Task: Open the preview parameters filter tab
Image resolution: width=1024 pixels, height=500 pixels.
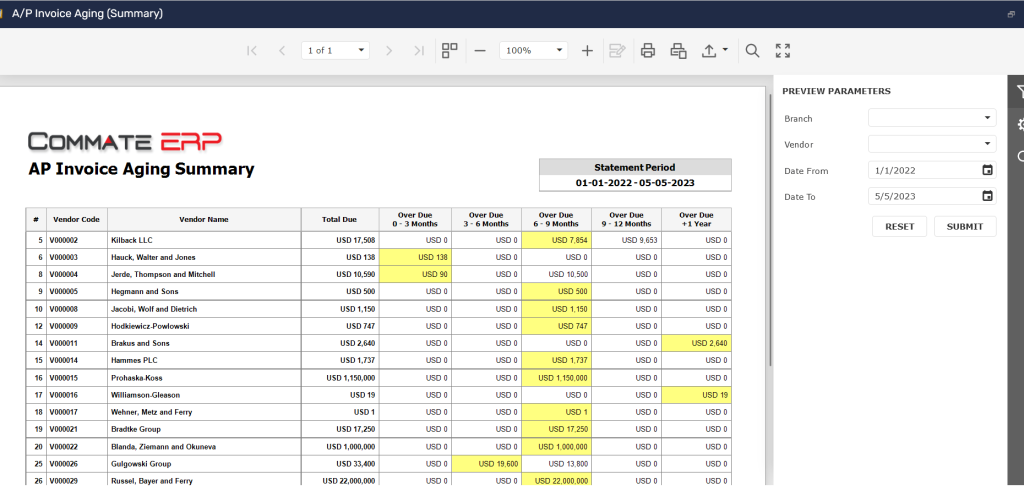Action: [1019, 92]
